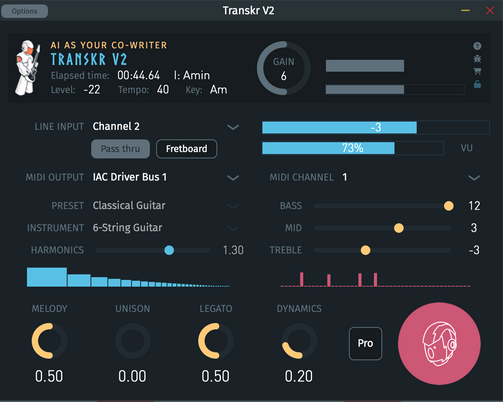Click the Dynamics value 0.20
503x402 pixels.
[299, 376]
